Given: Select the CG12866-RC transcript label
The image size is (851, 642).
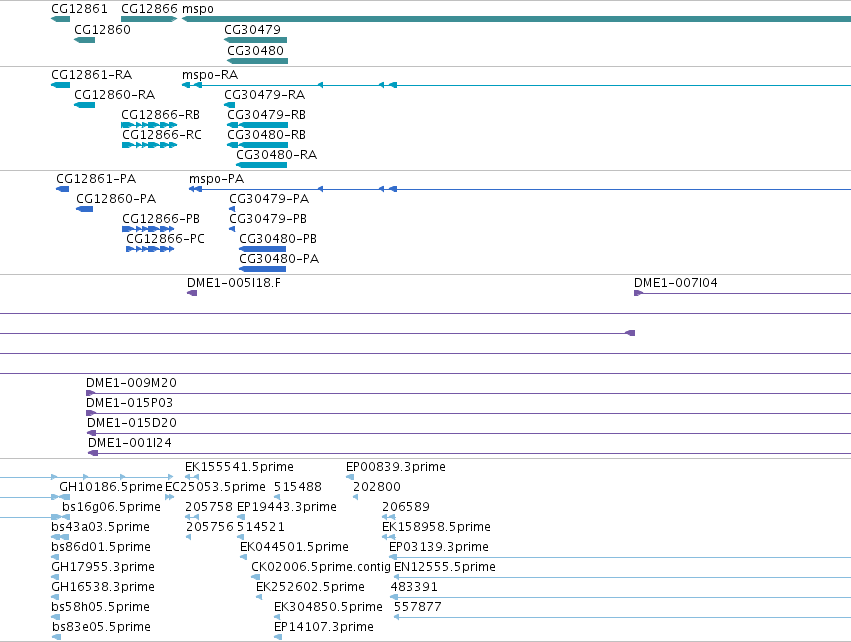Looking at the screenshot, I should (162, 135).
